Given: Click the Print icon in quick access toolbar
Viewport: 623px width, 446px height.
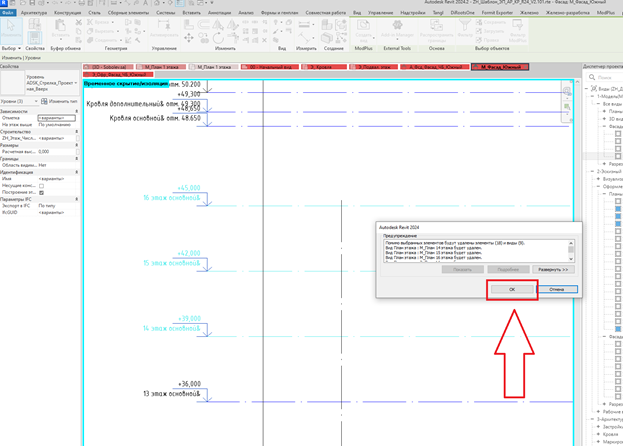Looking at the screenshot, I should tap(81, 3).
